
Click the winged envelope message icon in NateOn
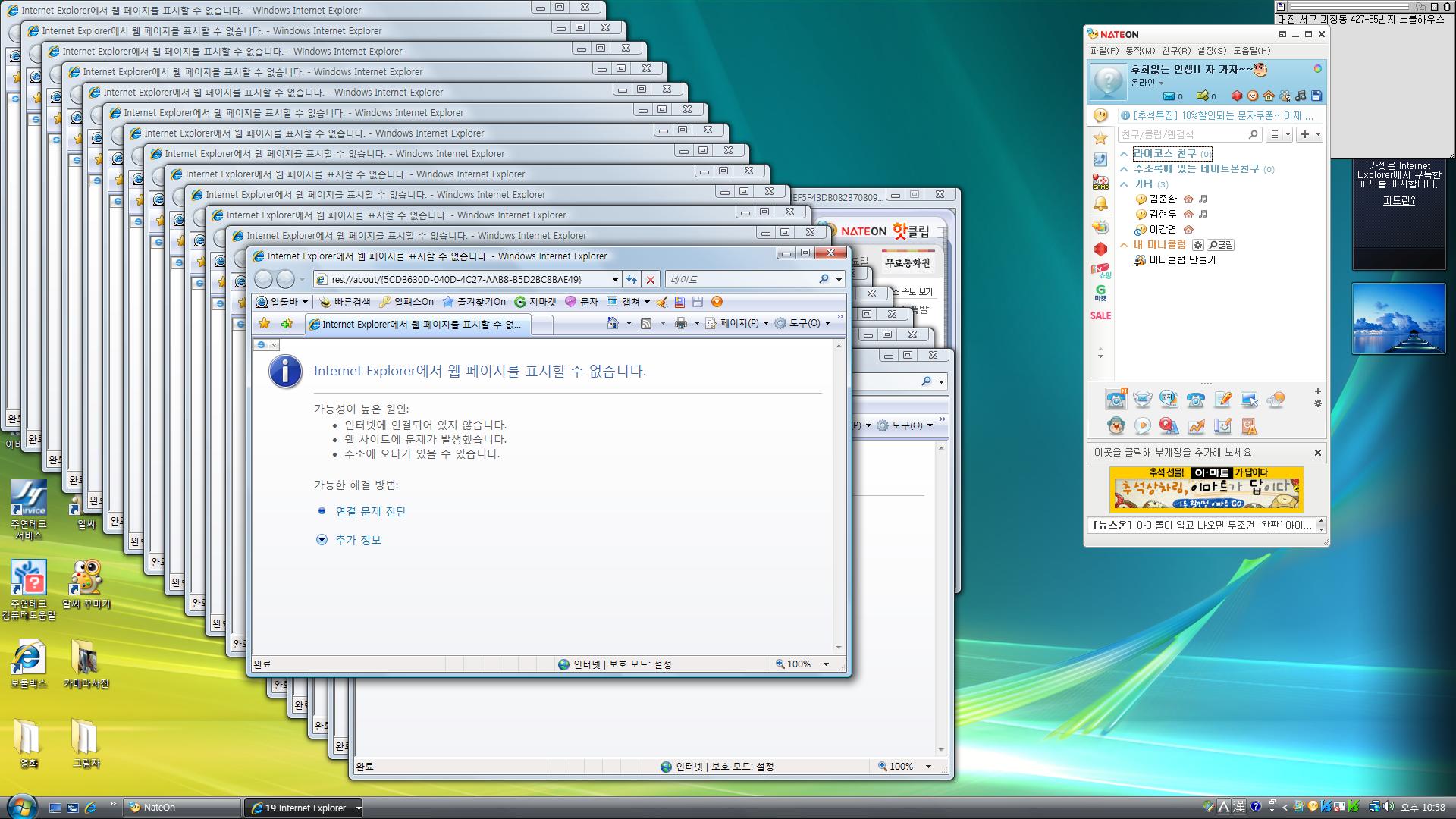1143,400
